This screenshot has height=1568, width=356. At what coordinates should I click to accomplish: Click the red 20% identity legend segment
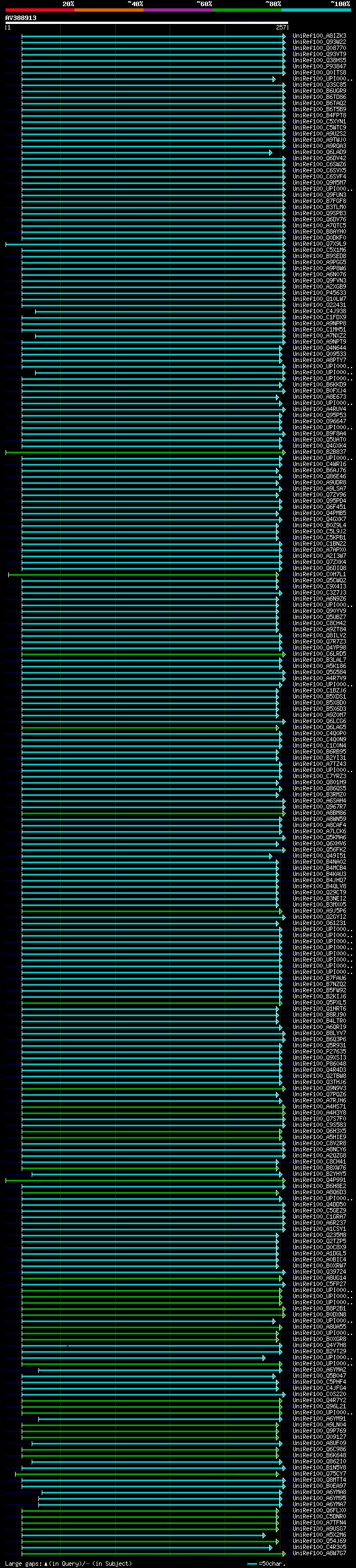tap(39, 10)
